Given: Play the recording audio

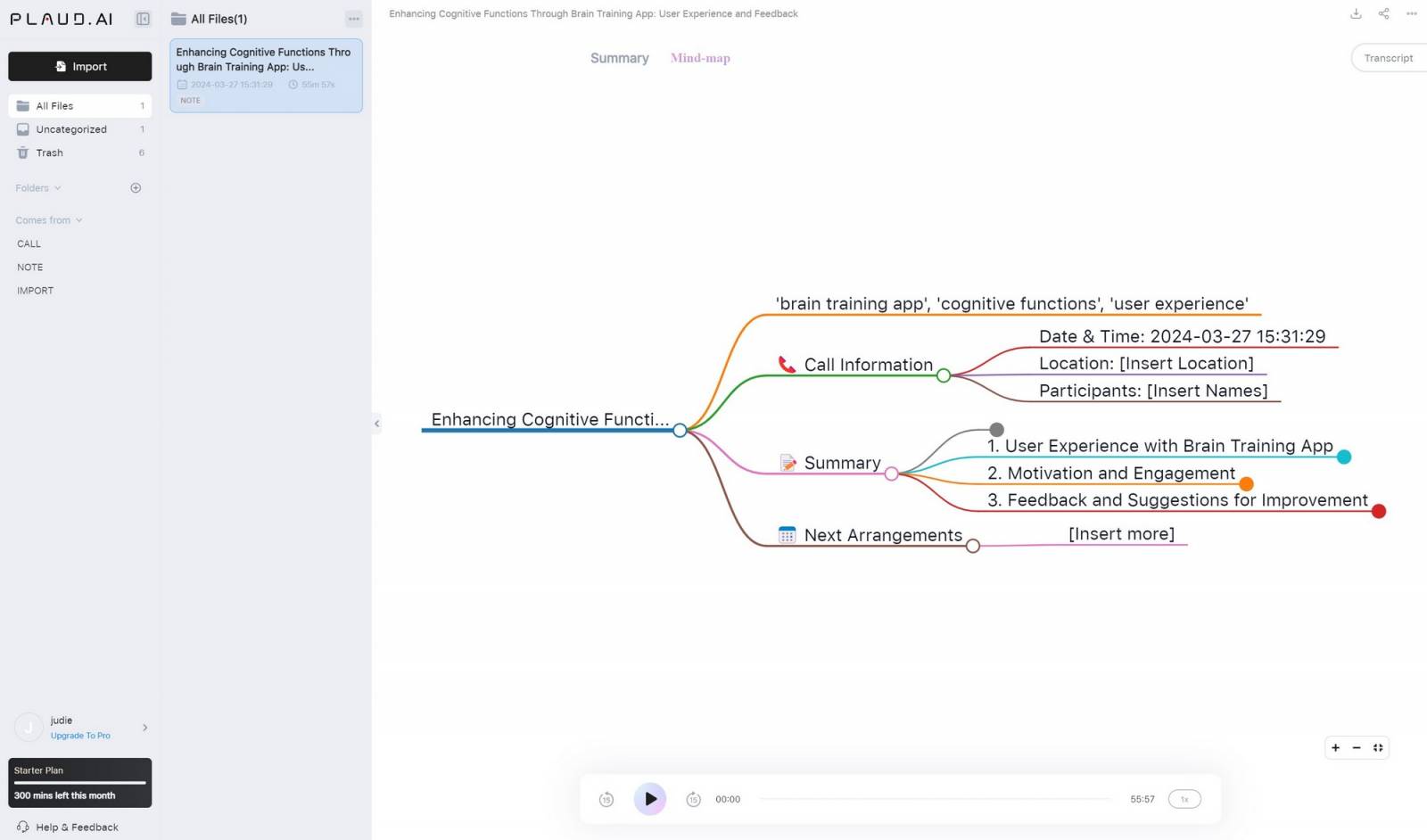Looking at the screenshot, I should (650, 799).
